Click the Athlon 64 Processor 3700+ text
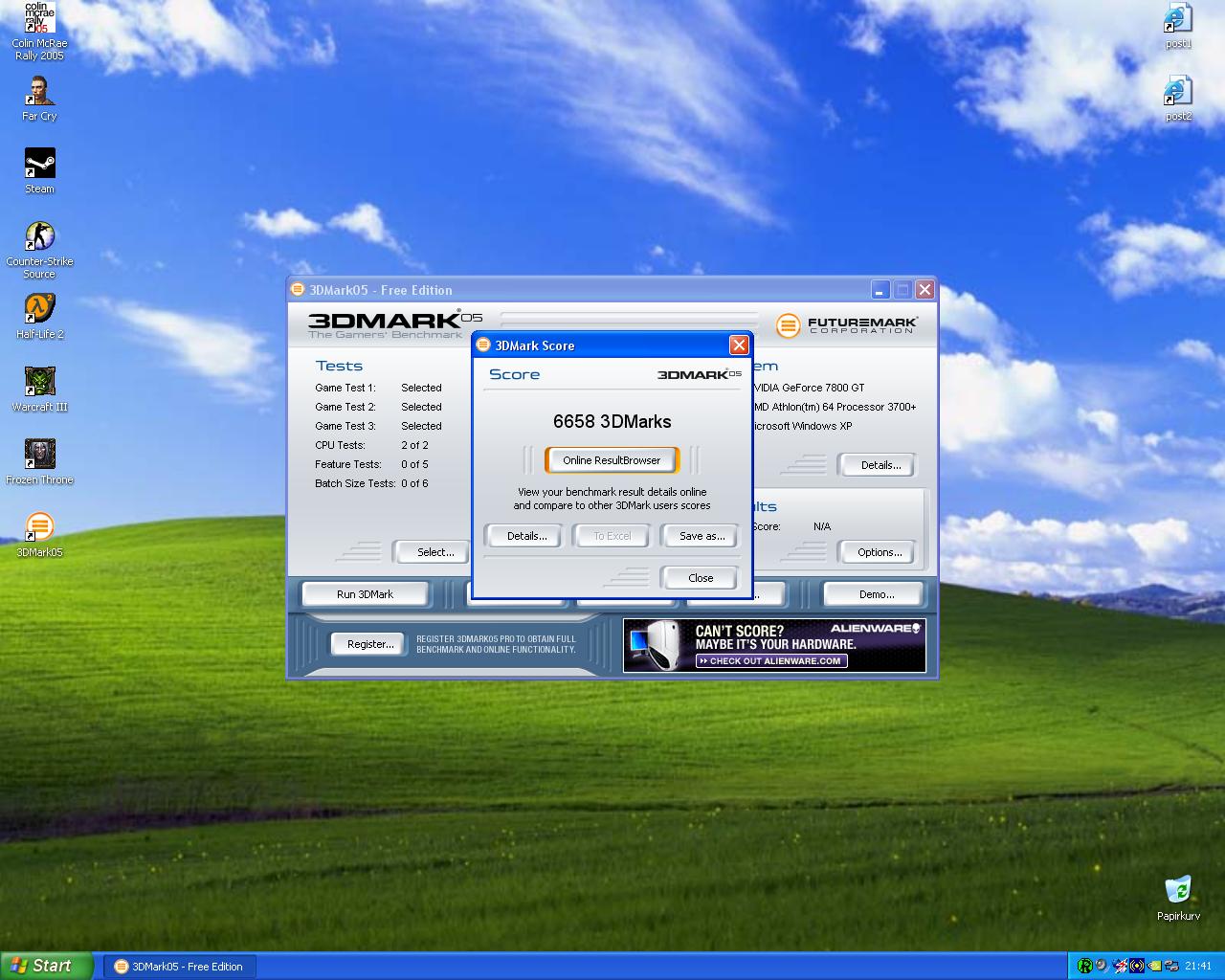 [x=835, y=407]
